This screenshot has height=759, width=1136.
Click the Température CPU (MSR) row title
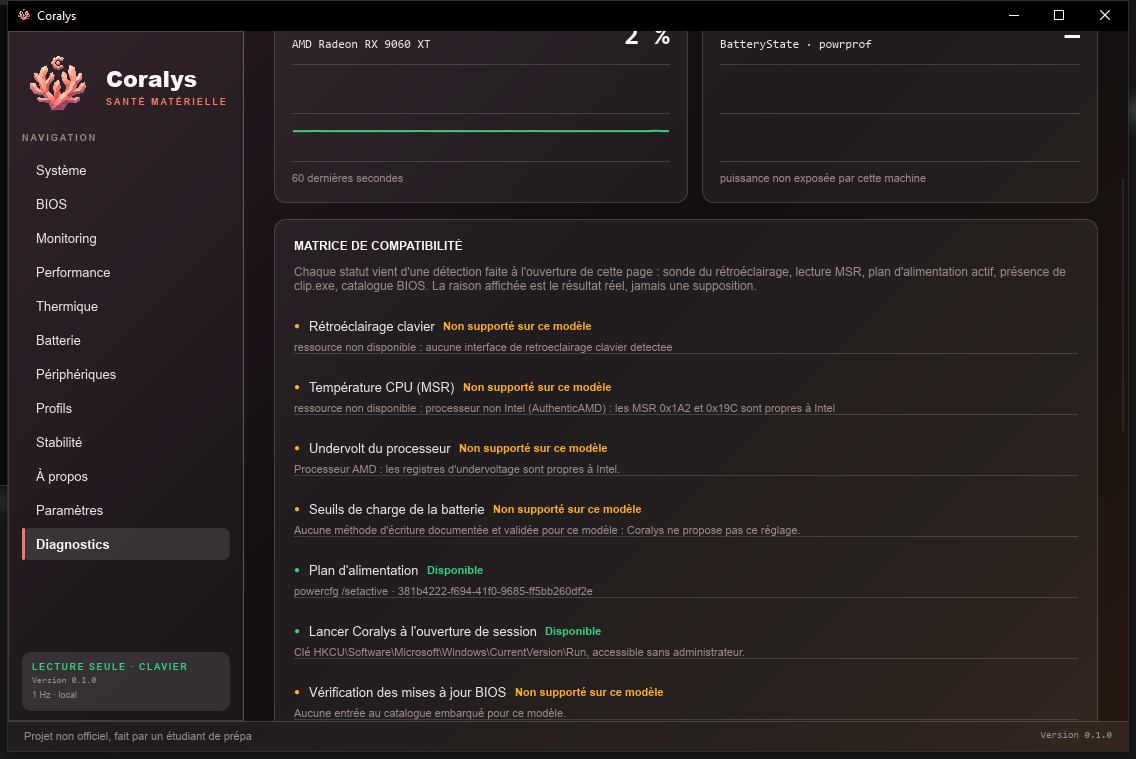click(381, 387)
